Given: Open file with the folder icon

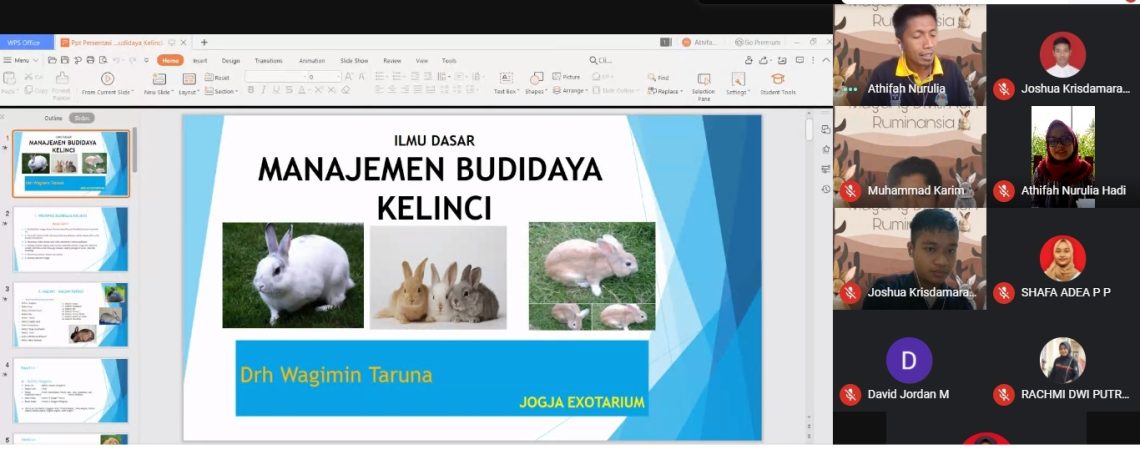Looking at the screenshot, I should click(x=52, y=60).
